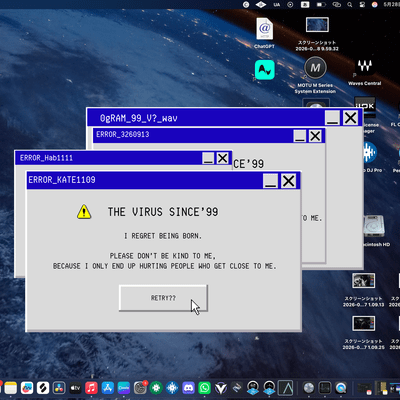The height and width of the screenshot is (400, 400).
Task: Open the outlined A-shaped app in dock
Action: (286, 388)
